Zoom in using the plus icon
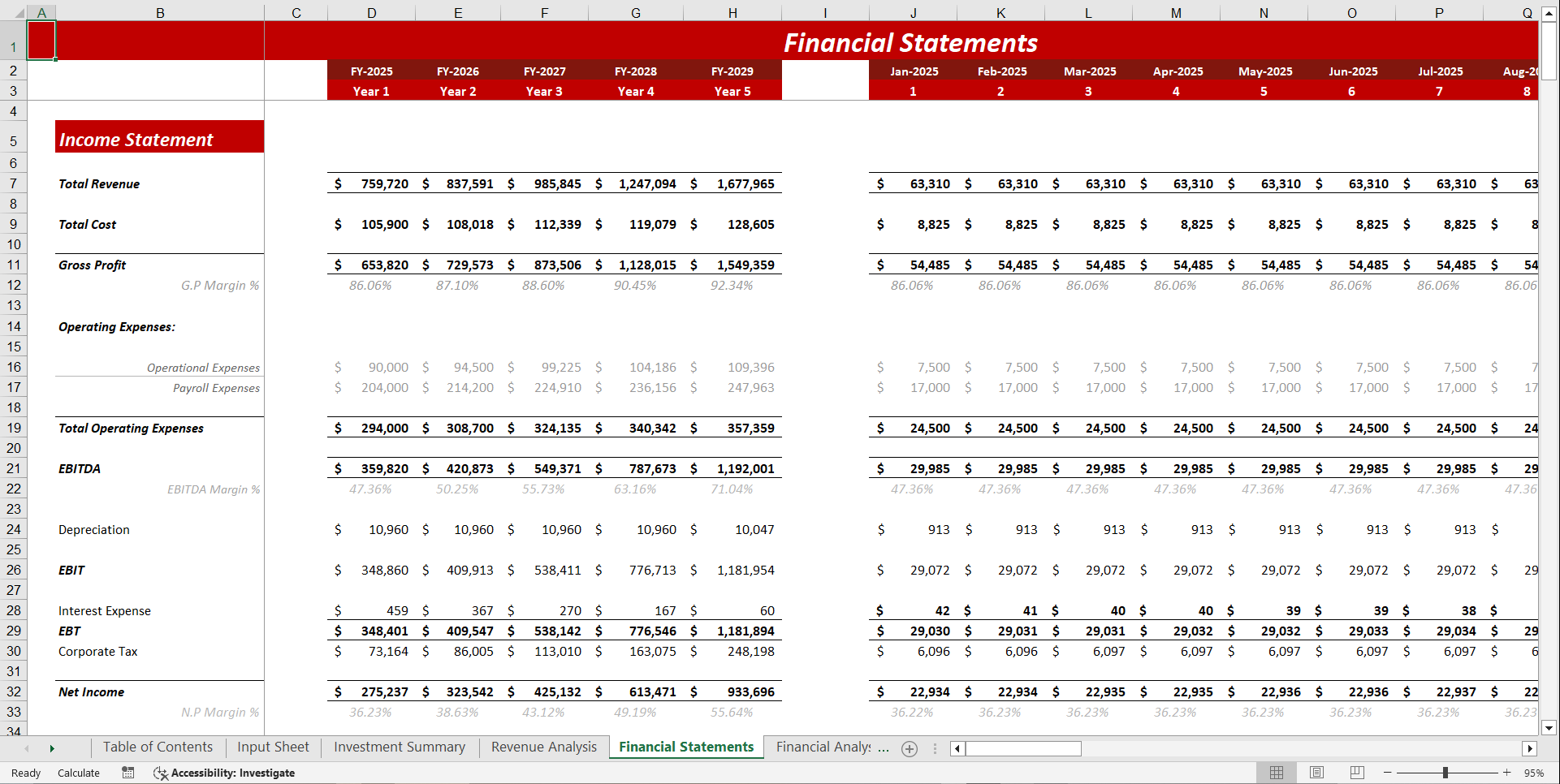The width and height of the screenshot is (1560, 784). pos(1506,773)
